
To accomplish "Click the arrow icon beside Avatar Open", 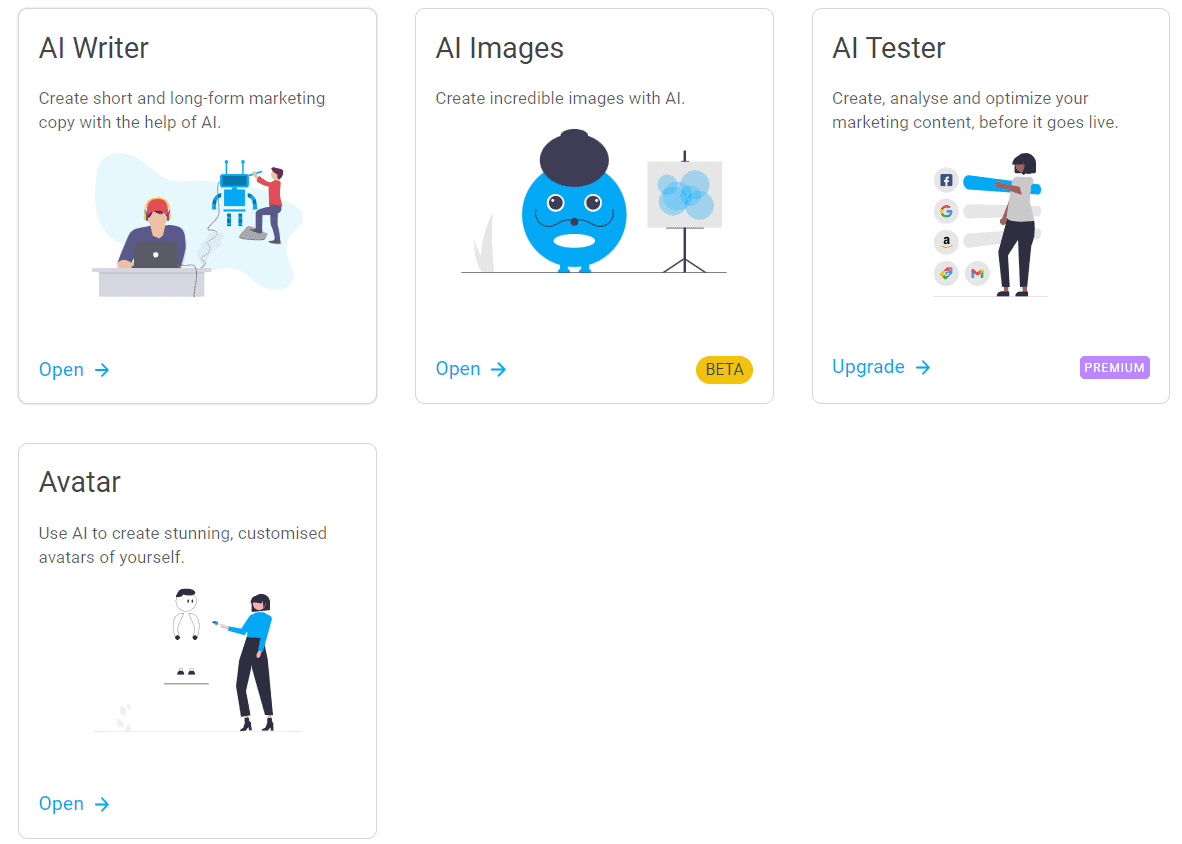I will click(102, 804).
